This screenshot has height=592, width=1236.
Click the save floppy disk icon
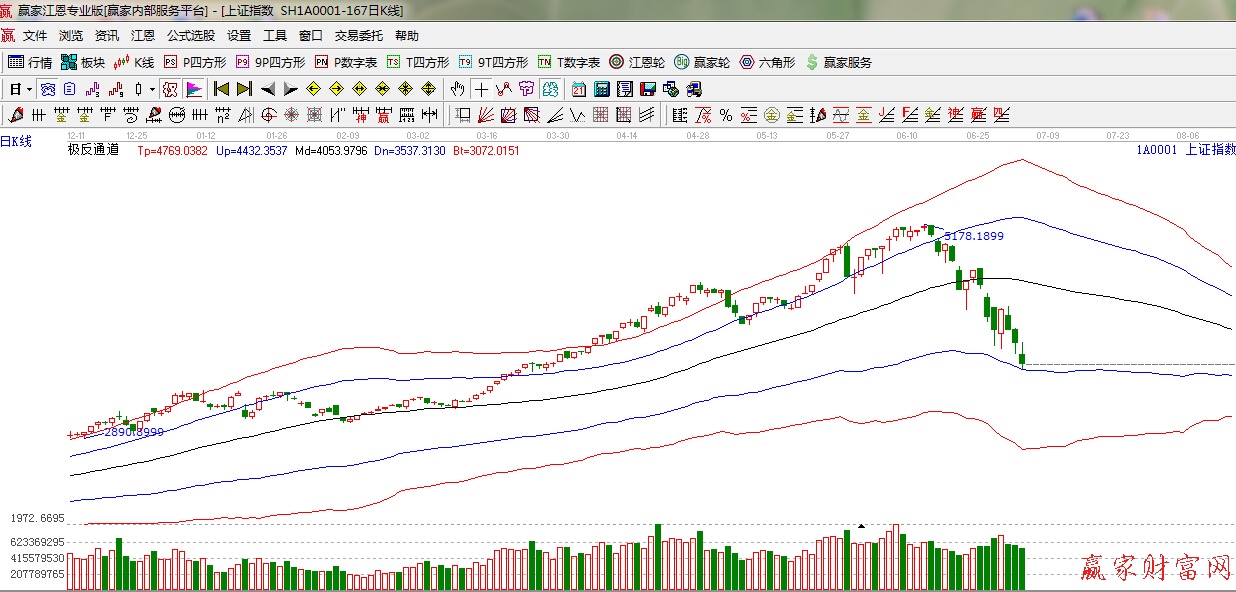point(647,89)
